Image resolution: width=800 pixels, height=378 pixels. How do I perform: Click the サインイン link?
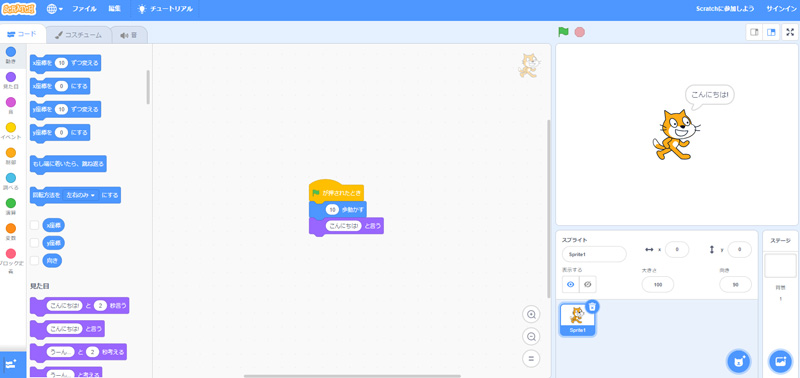(779, 9)
